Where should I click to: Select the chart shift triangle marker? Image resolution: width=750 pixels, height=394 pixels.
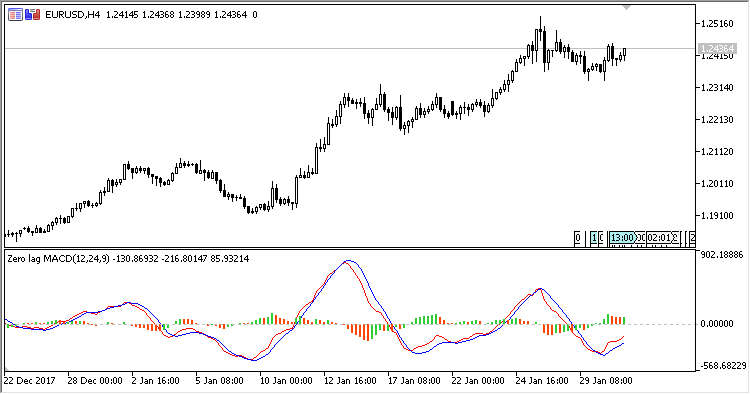coord(626,8)
